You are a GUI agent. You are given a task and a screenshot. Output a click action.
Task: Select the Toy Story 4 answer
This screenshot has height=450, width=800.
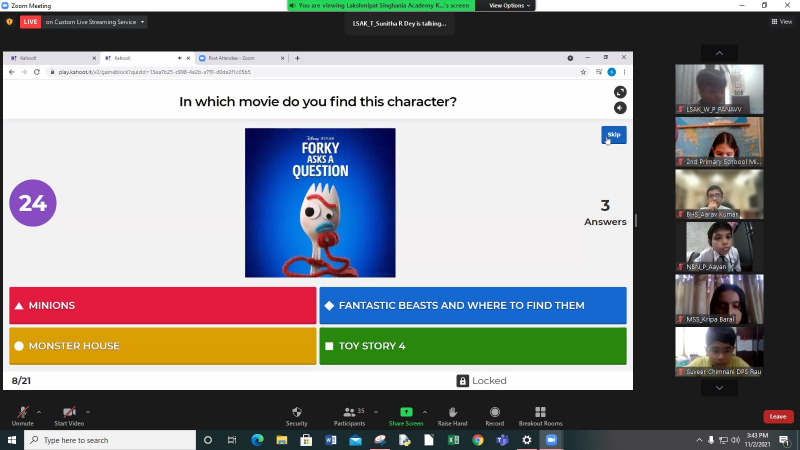point(473,346)
